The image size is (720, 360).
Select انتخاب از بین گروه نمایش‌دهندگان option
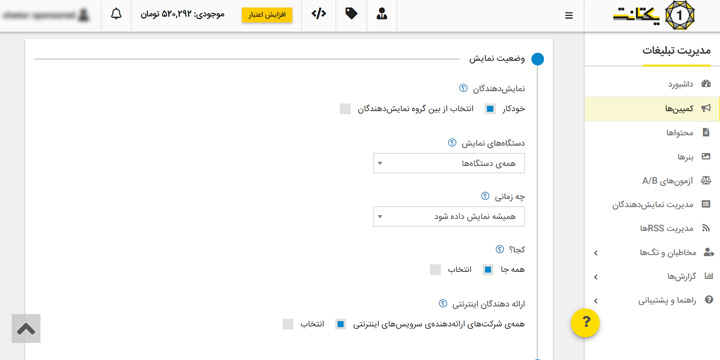pos(345,109)
